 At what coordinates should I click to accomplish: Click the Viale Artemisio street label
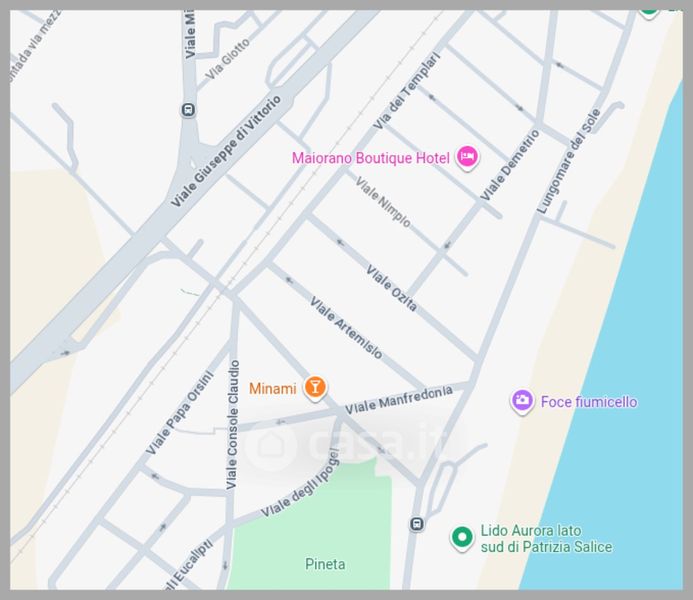346,327
